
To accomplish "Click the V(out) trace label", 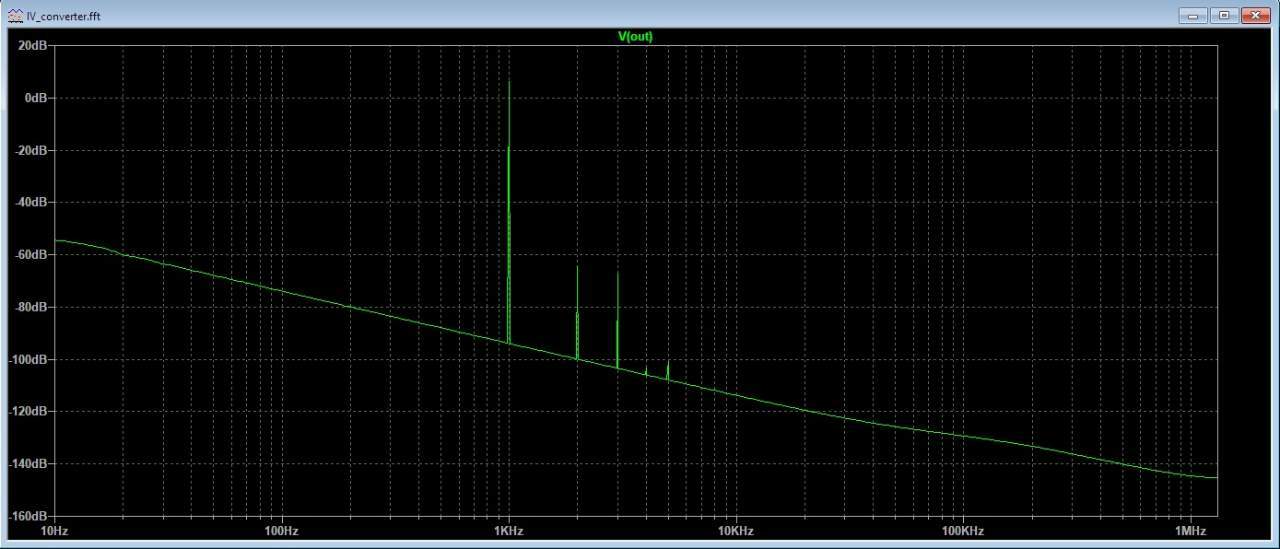I will pos(635,36).
